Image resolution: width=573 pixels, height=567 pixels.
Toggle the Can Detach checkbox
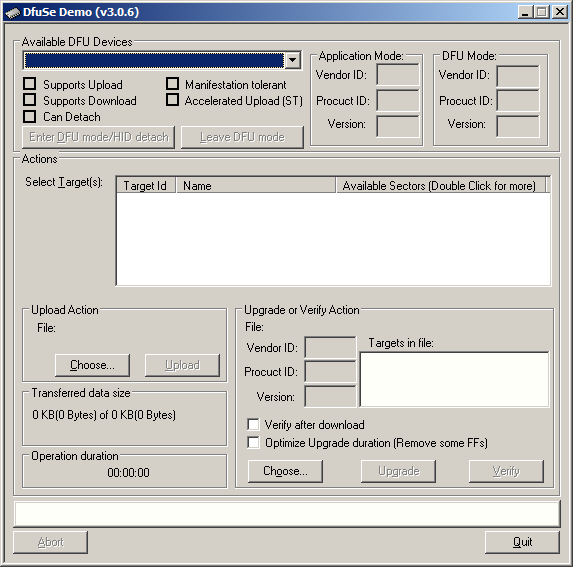pos(30,117)
